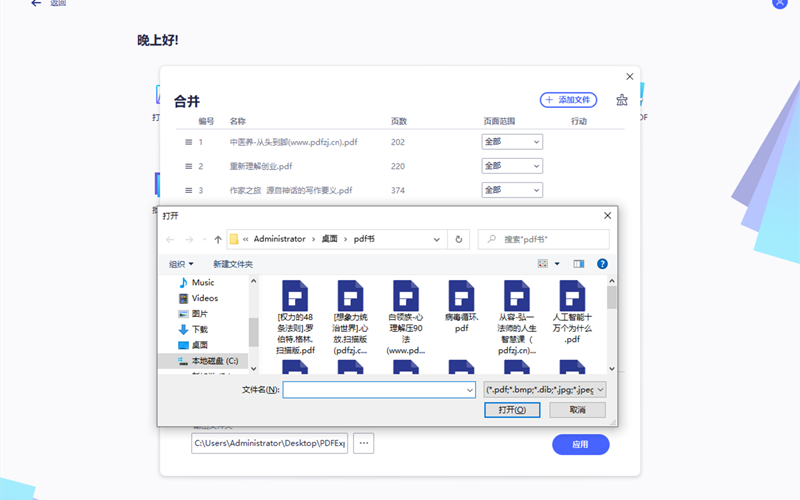Click drag handle of row 1
This screenshot has height=500, width=800.
click(x=188, y=142)
